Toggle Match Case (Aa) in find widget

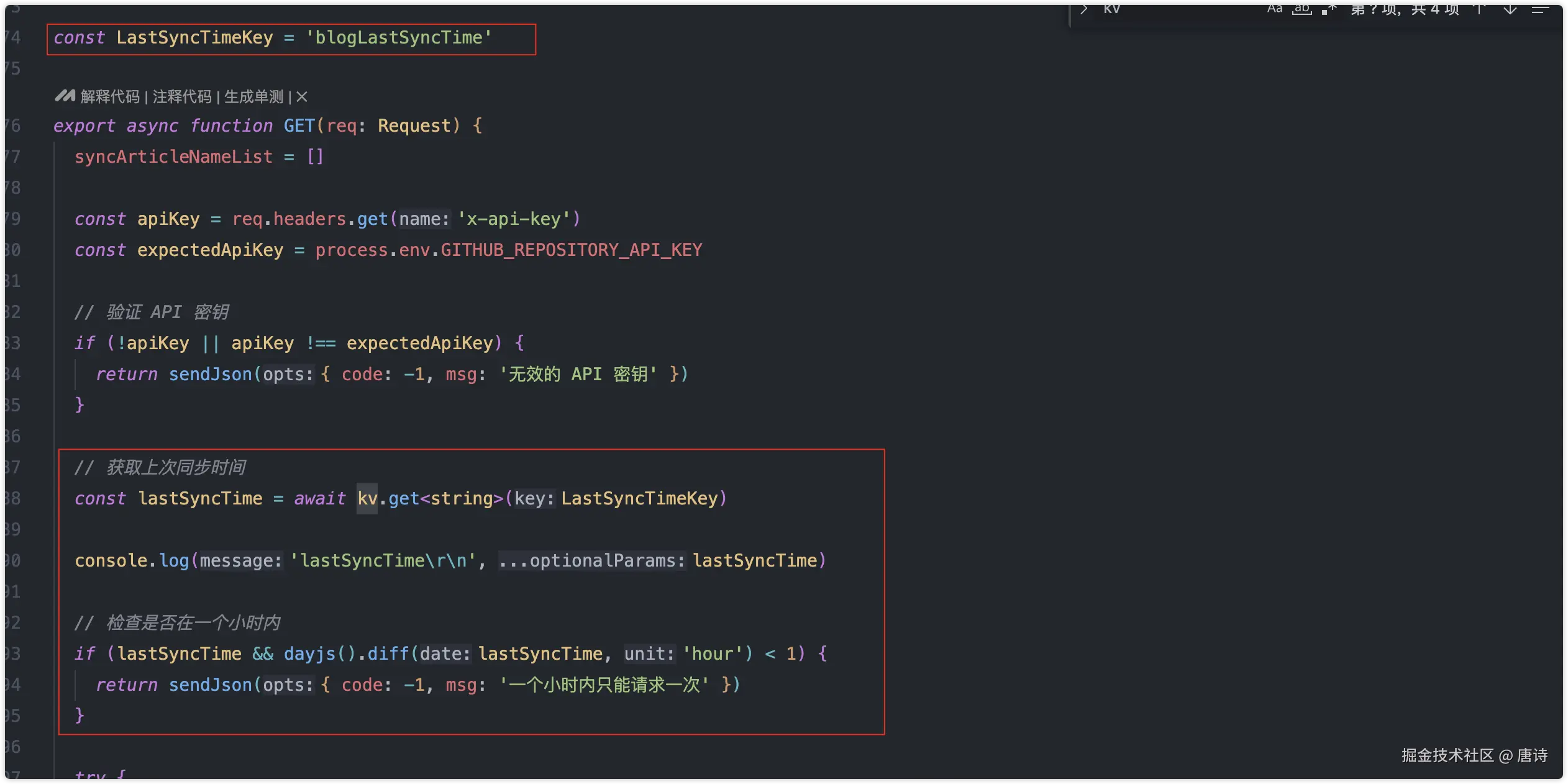(1275, 9)
